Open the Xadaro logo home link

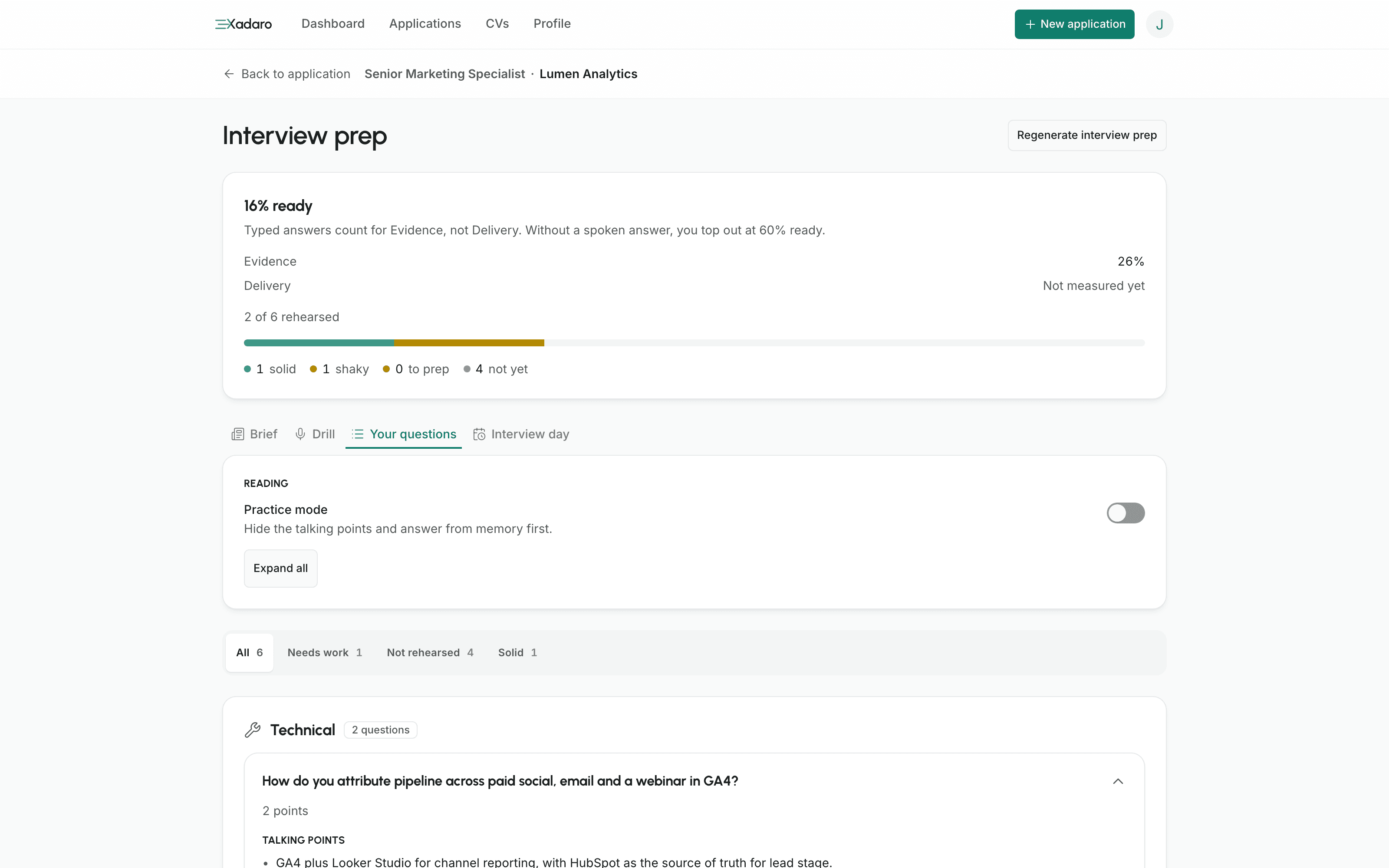244,24
